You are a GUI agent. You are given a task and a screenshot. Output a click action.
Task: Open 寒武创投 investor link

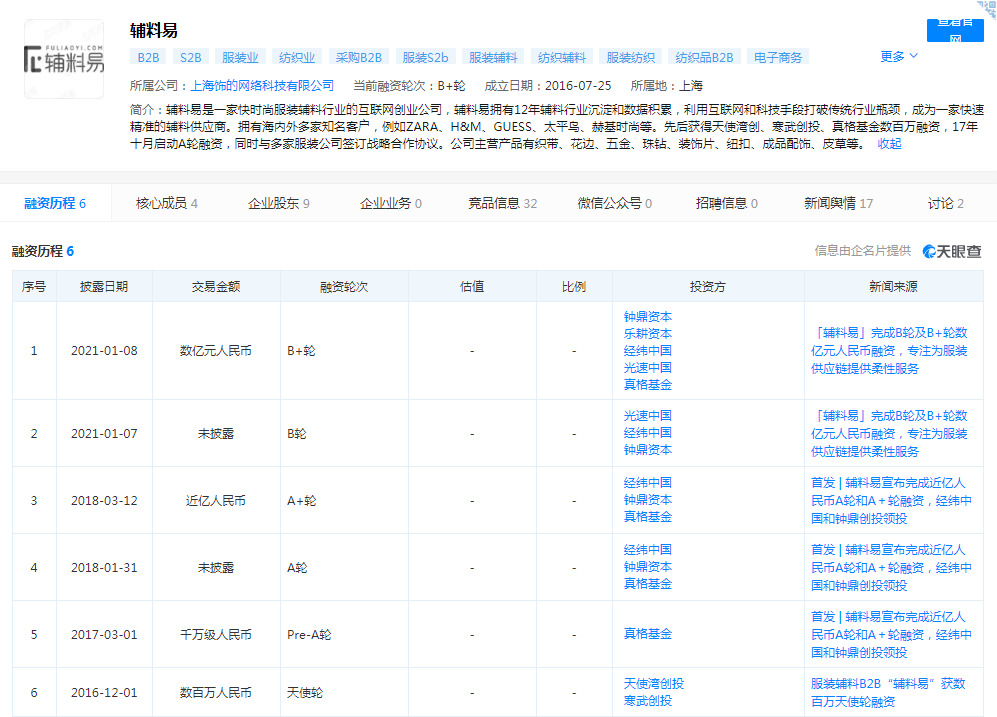point(647,701)
